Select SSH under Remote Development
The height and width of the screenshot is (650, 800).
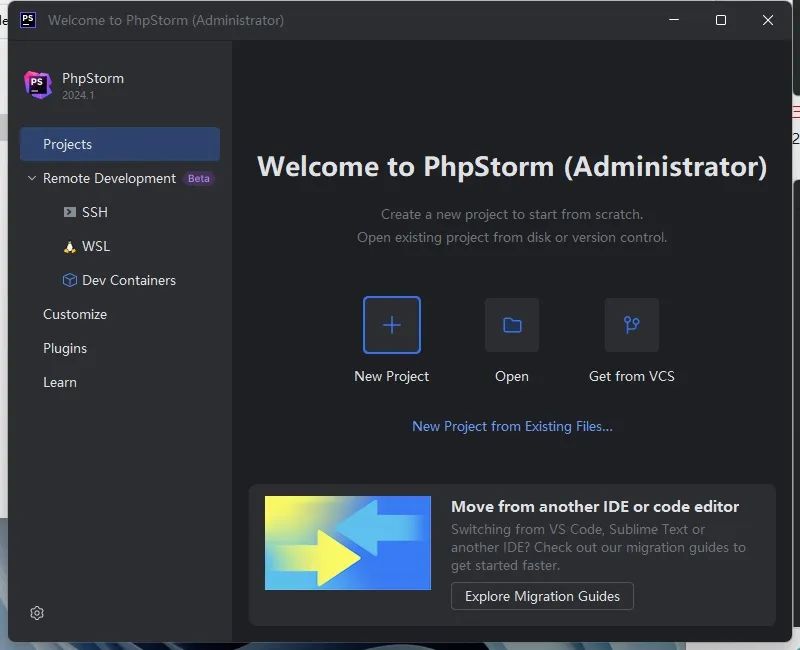click(x=95, y=212)
